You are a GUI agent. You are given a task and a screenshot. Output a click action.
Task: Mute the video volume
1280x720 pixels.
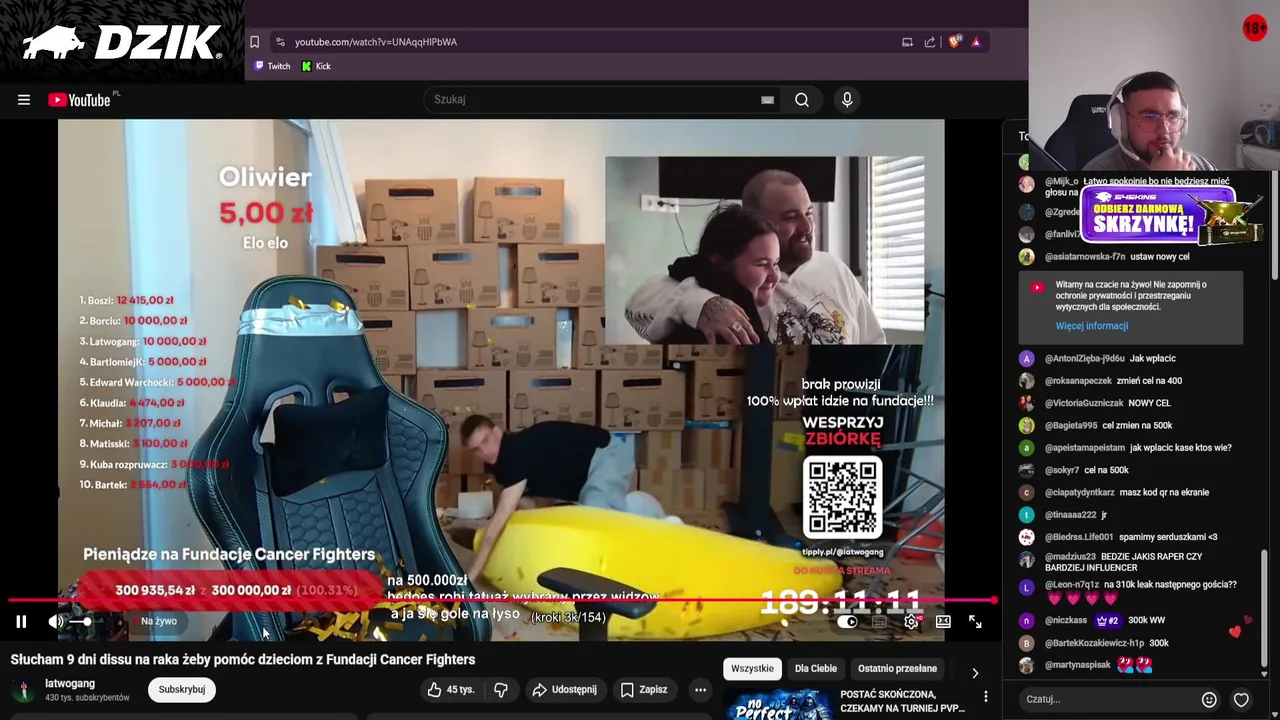coord(56,621)
